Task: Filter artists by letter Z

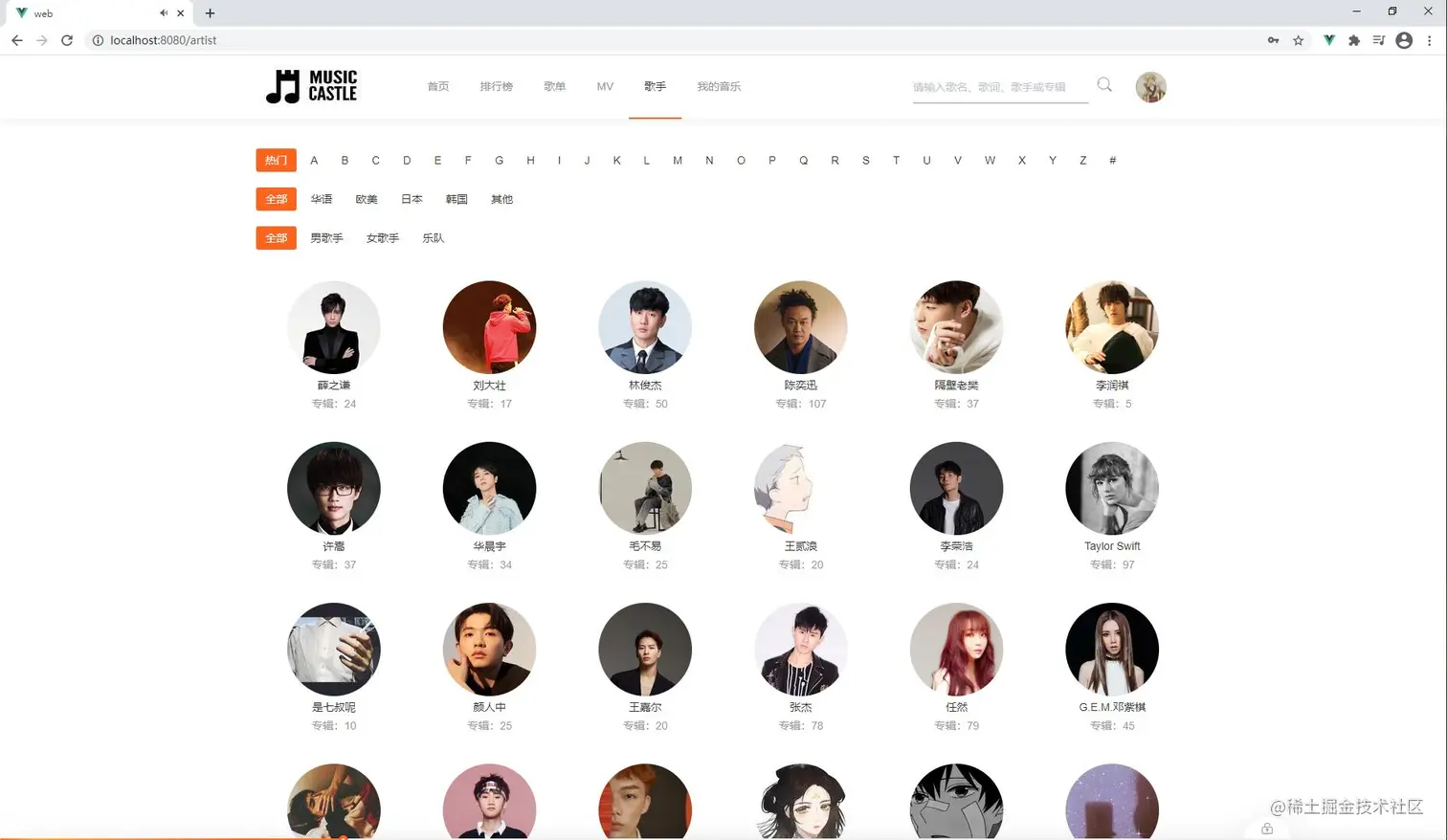Action: [1082, 160]
